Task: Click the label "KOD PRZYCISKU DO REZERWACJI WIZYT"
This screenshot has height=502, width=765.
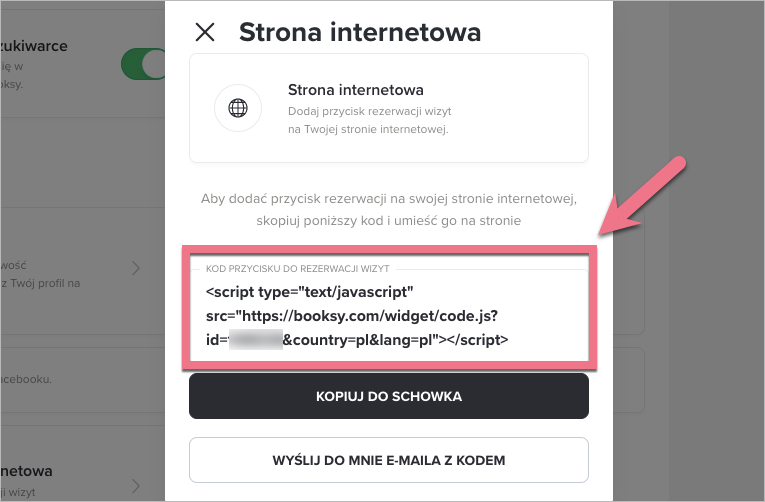Action: pyautogui.click(x=297, y=270)
